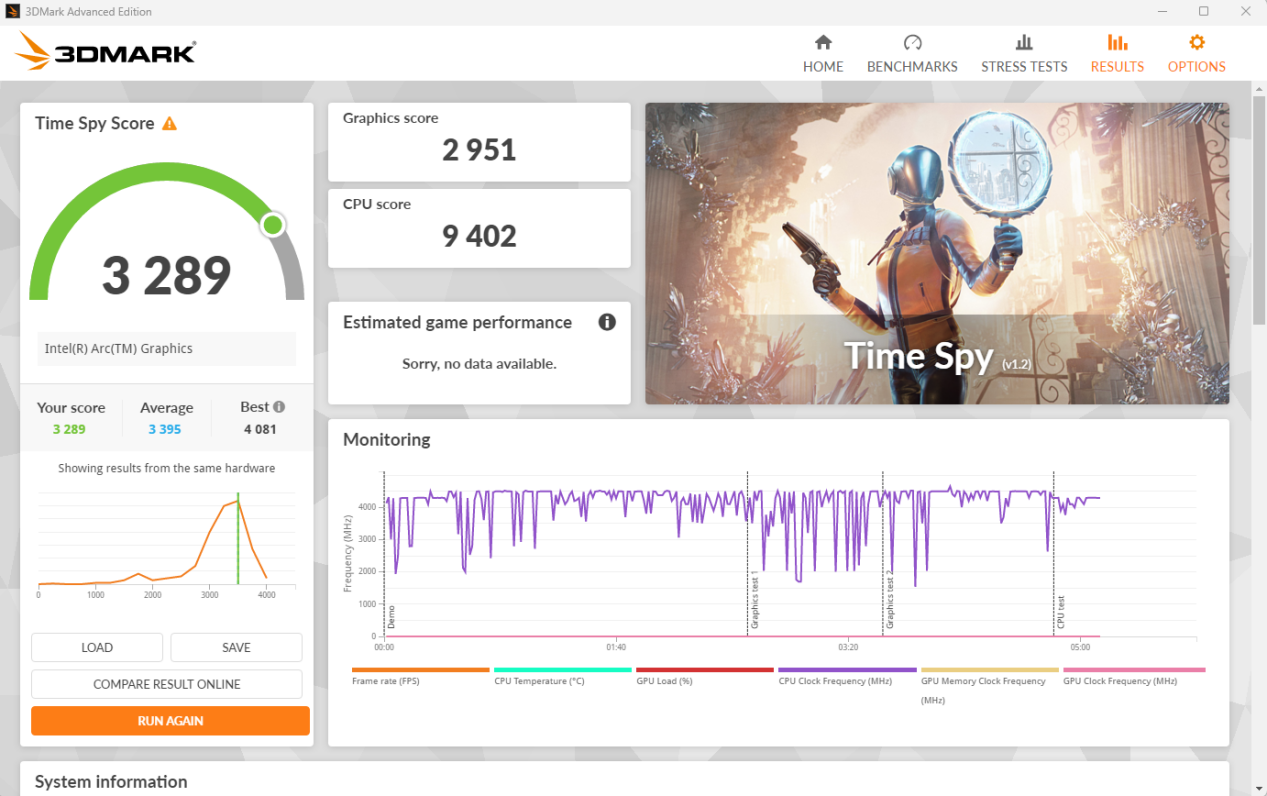This screenshot has height=796, width=1267.
Task: Click the Graphics test 2 marker on the chart
Action: [889, 600]
